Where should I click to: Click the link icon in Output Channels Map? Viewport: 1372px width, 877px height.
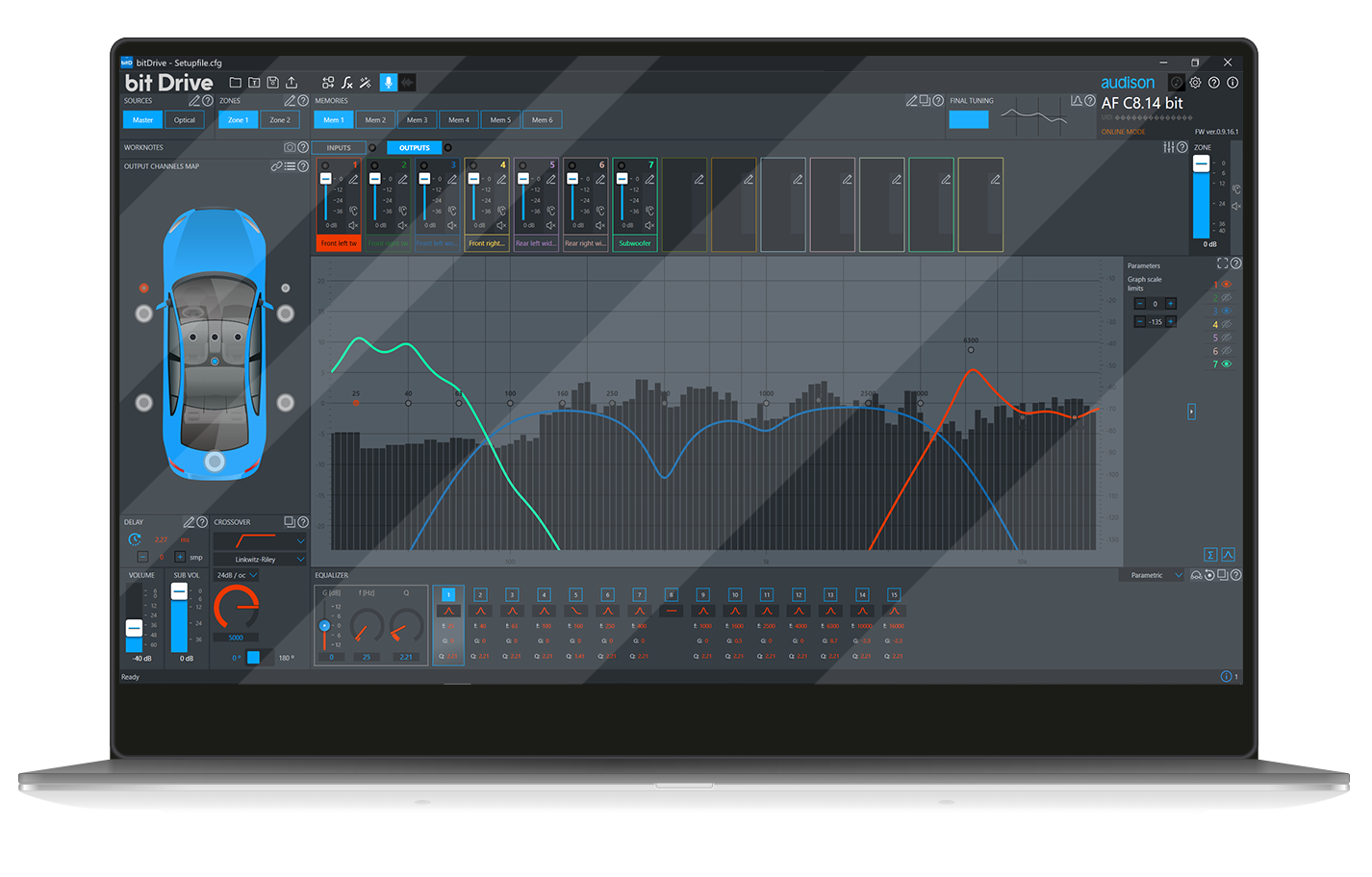(x=276, y=166)
